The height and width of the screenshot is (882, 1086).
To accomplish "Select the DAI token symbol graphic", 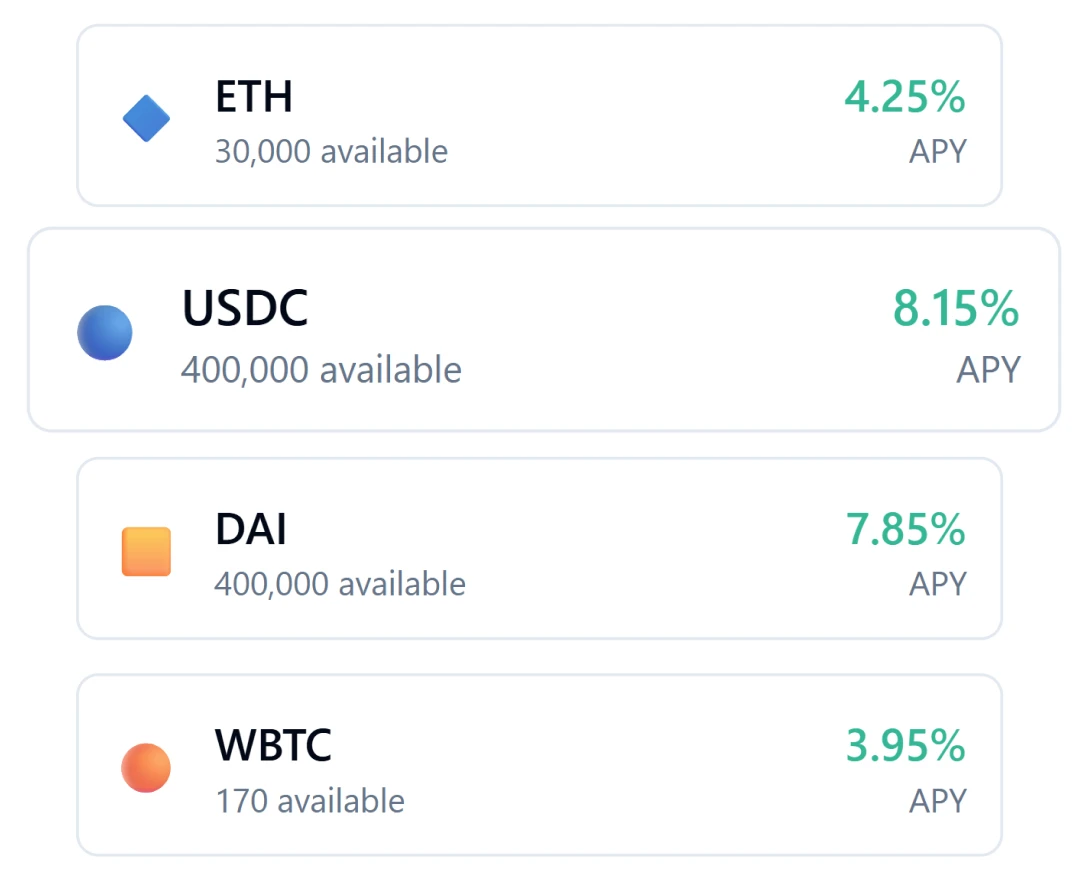I will pyautogui.click(x=146, y=549).
